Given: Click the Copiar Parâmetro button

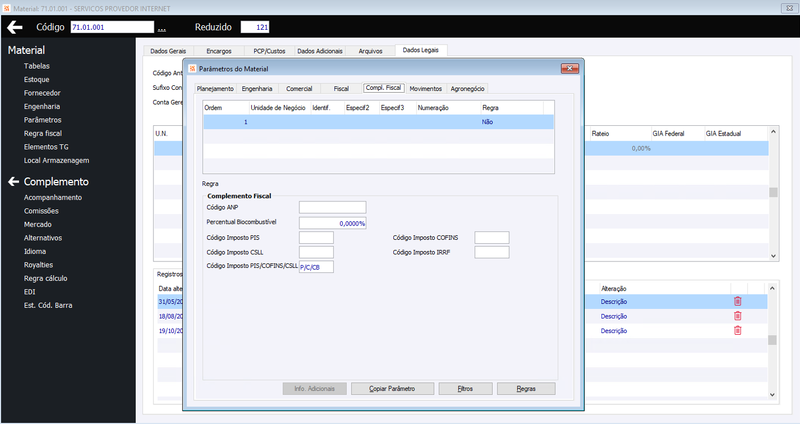Looking at the screenshot, I should 392,388.
